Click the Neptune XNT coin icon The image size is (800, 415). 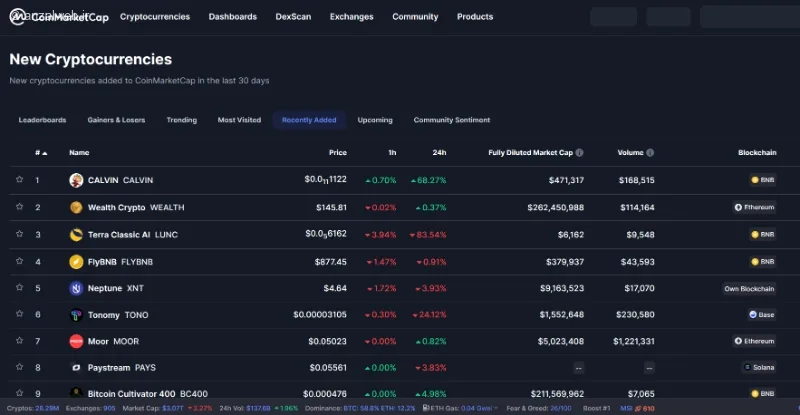(x=76, y=288)
